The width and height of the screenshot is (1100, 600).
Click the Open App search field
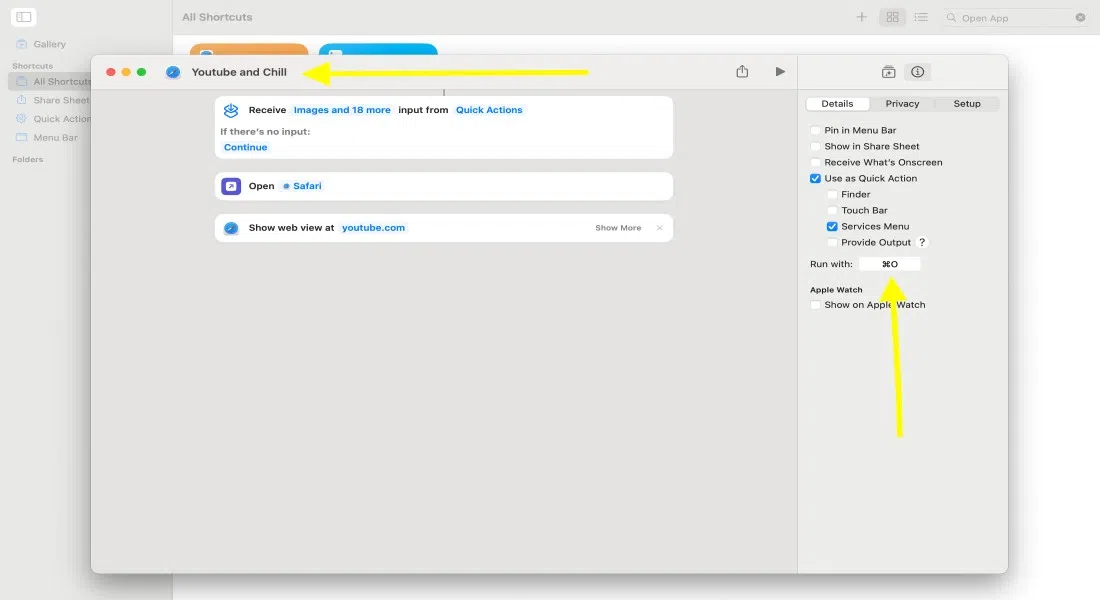(1016, 18)
